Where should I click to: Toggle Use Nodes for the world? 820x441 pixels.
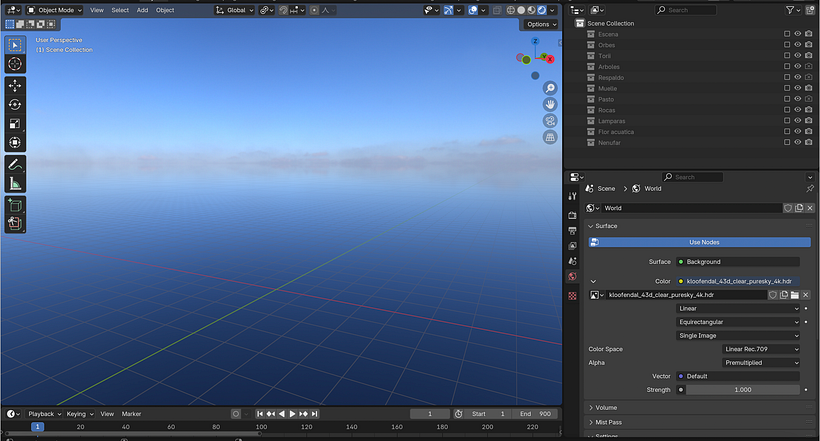(x=699, y=242)
